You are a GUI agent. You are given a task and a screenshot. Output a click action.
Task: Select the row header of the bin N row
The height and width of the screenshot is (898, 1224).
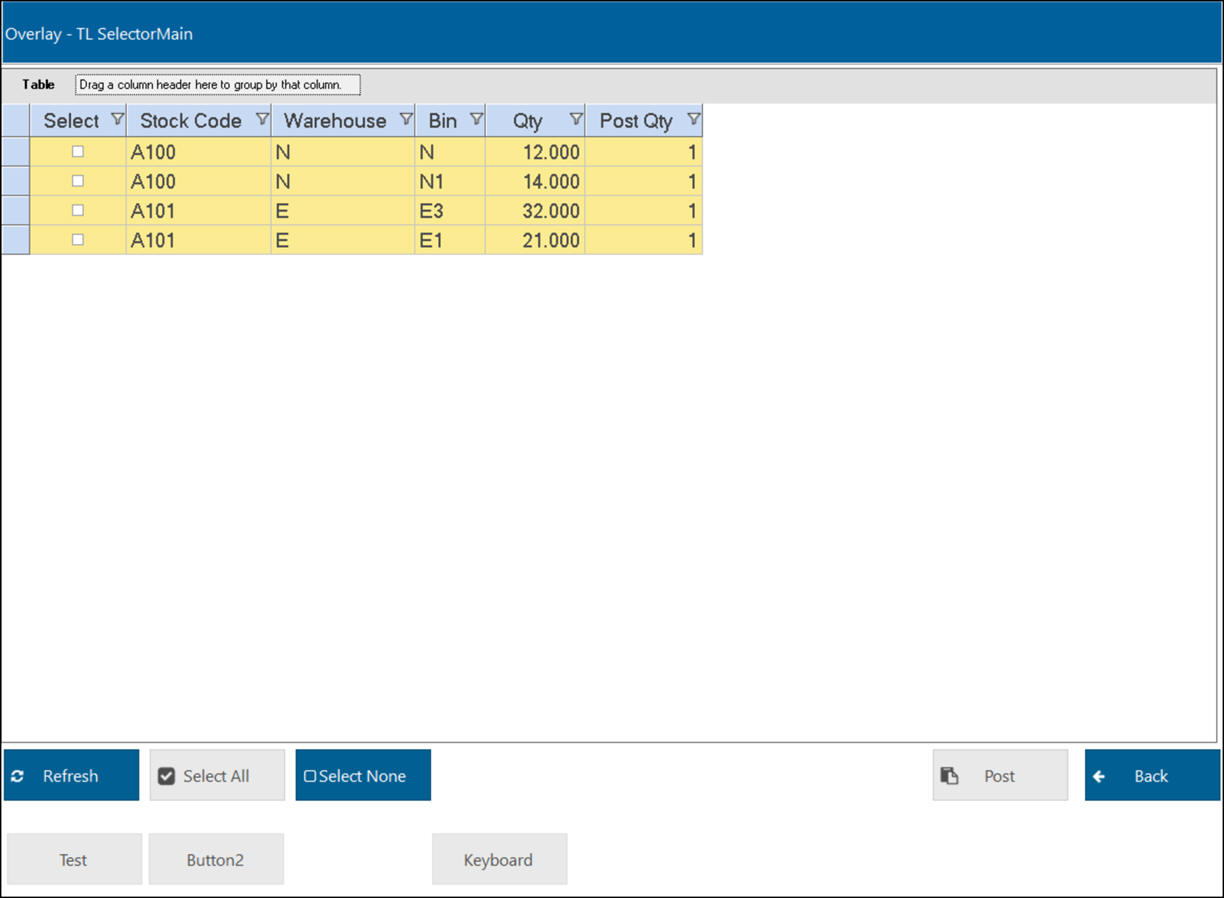point(15,152)
